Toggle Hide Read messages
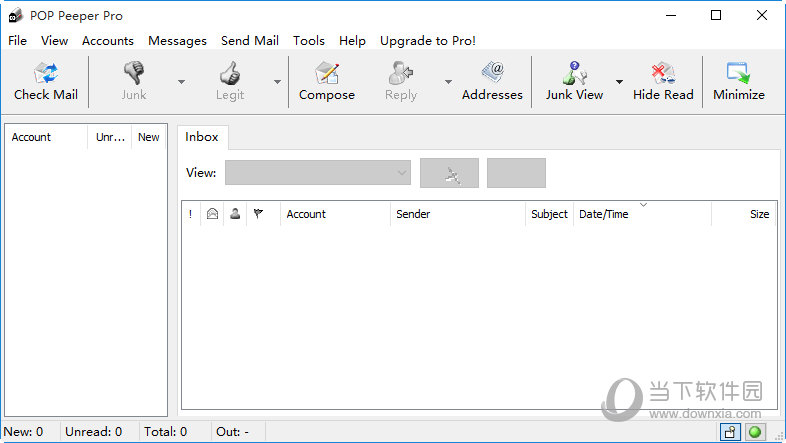Viewport: 786px width, 443px height. 663,81
